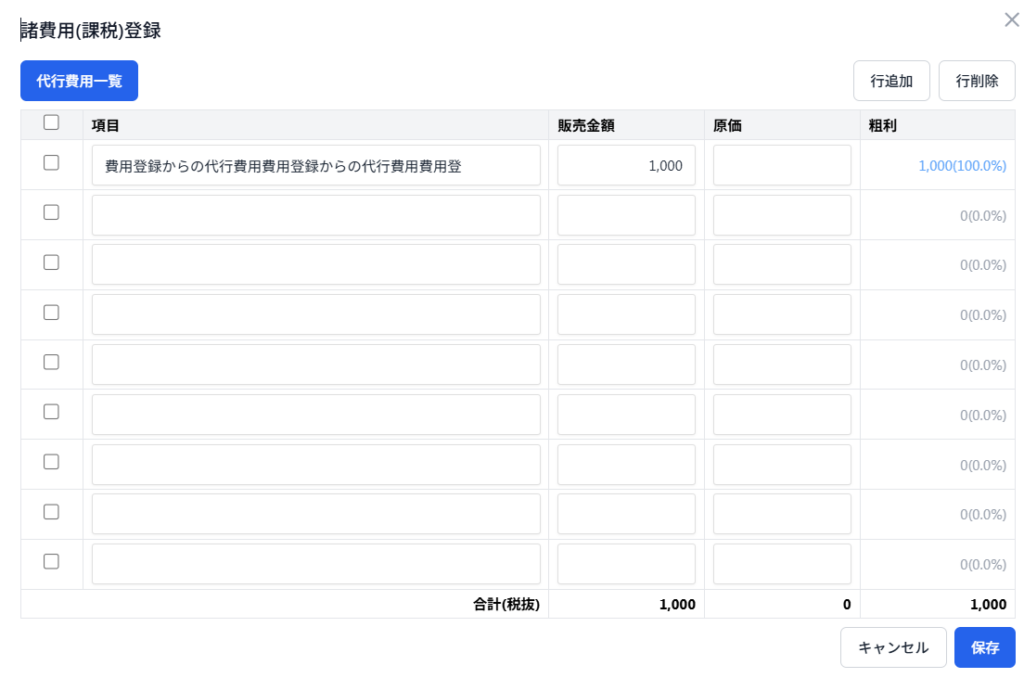Click the last row 原価 input field

coord(781,564)
